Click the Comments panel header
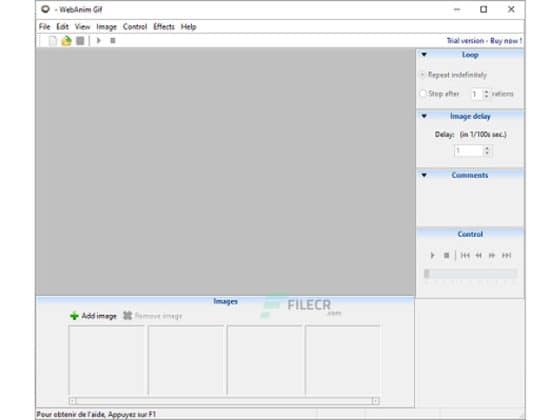The image size is (560, 420). (470, 175)
